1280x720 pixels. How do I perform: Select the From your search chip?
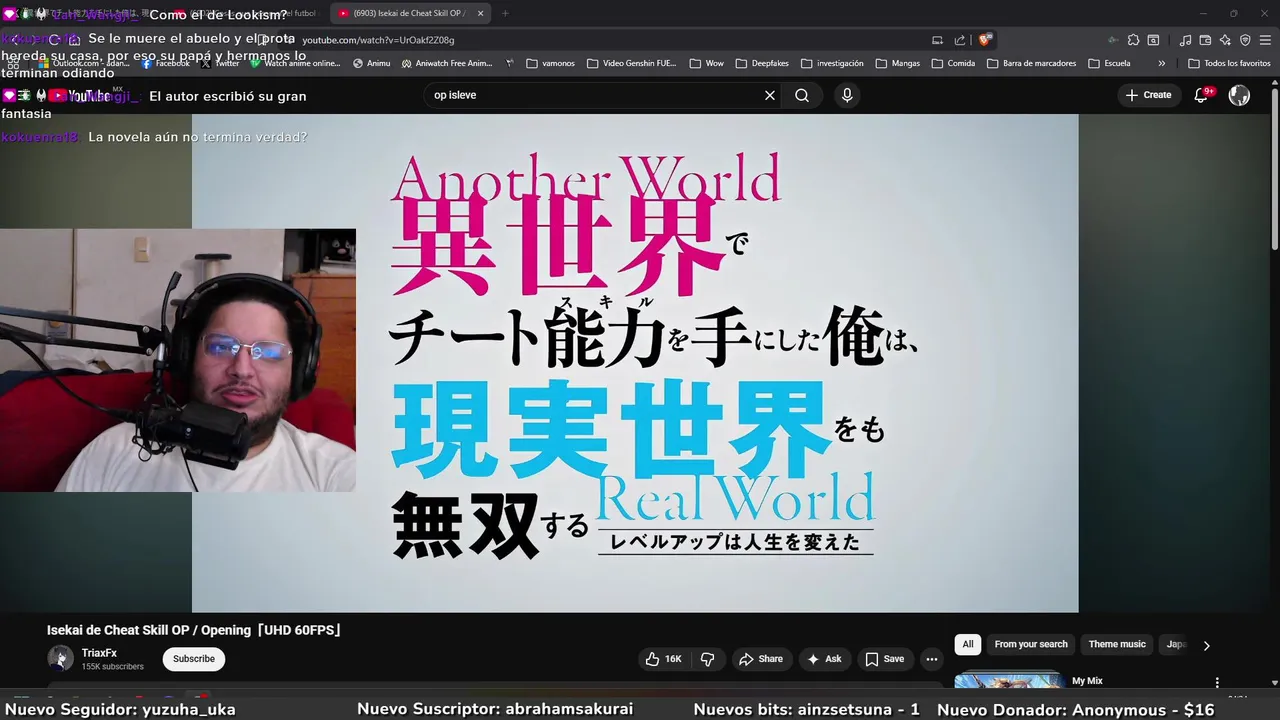(1031, 644)
